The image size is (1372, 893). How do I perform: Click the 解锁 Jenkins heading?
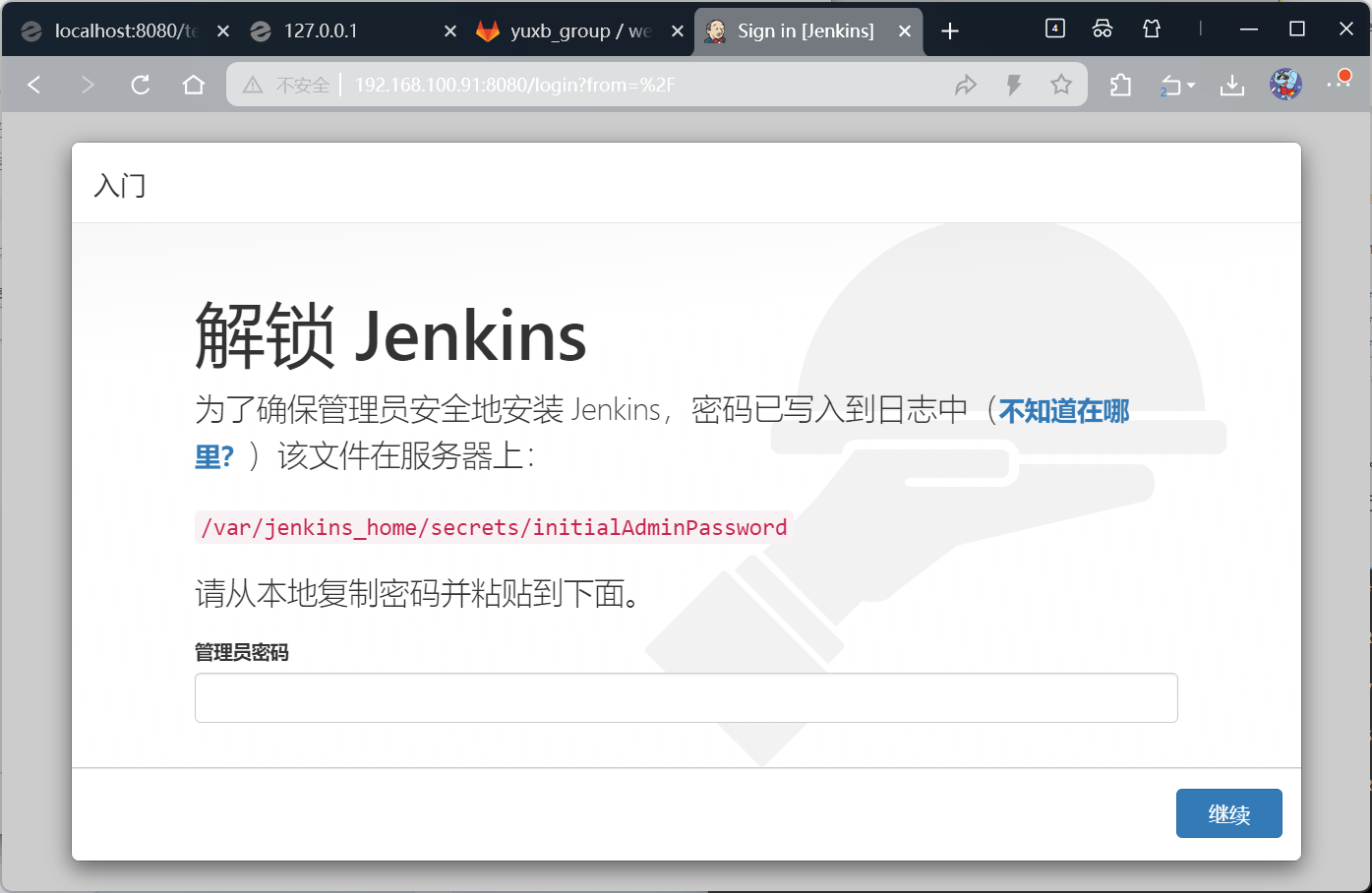390,336
